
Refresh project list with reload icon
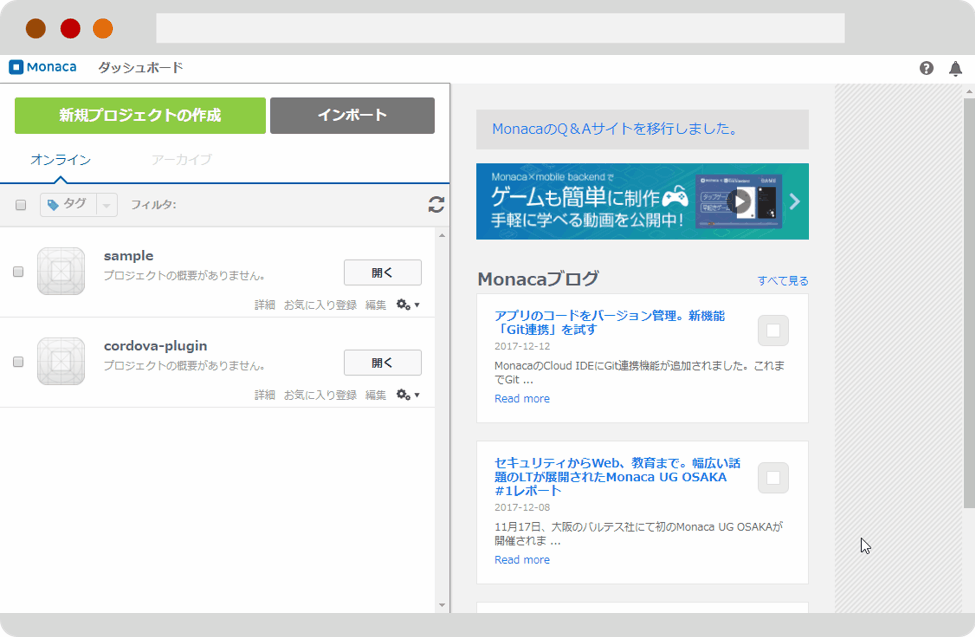coord(437,205)
